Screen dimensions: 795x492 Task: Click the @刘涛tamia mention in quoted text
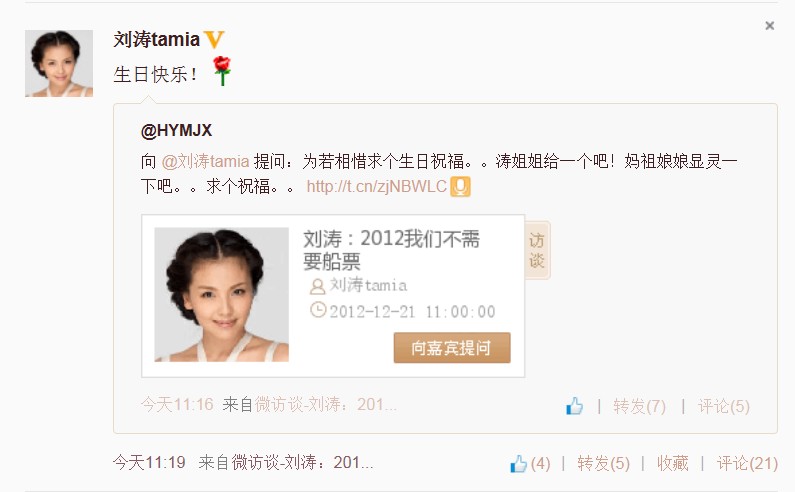[205, 161]
